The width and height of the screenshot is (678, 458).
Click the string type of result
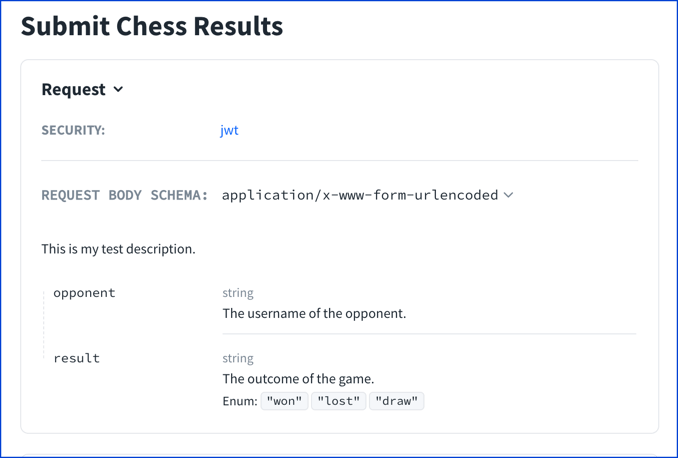[x=238, y=359]
